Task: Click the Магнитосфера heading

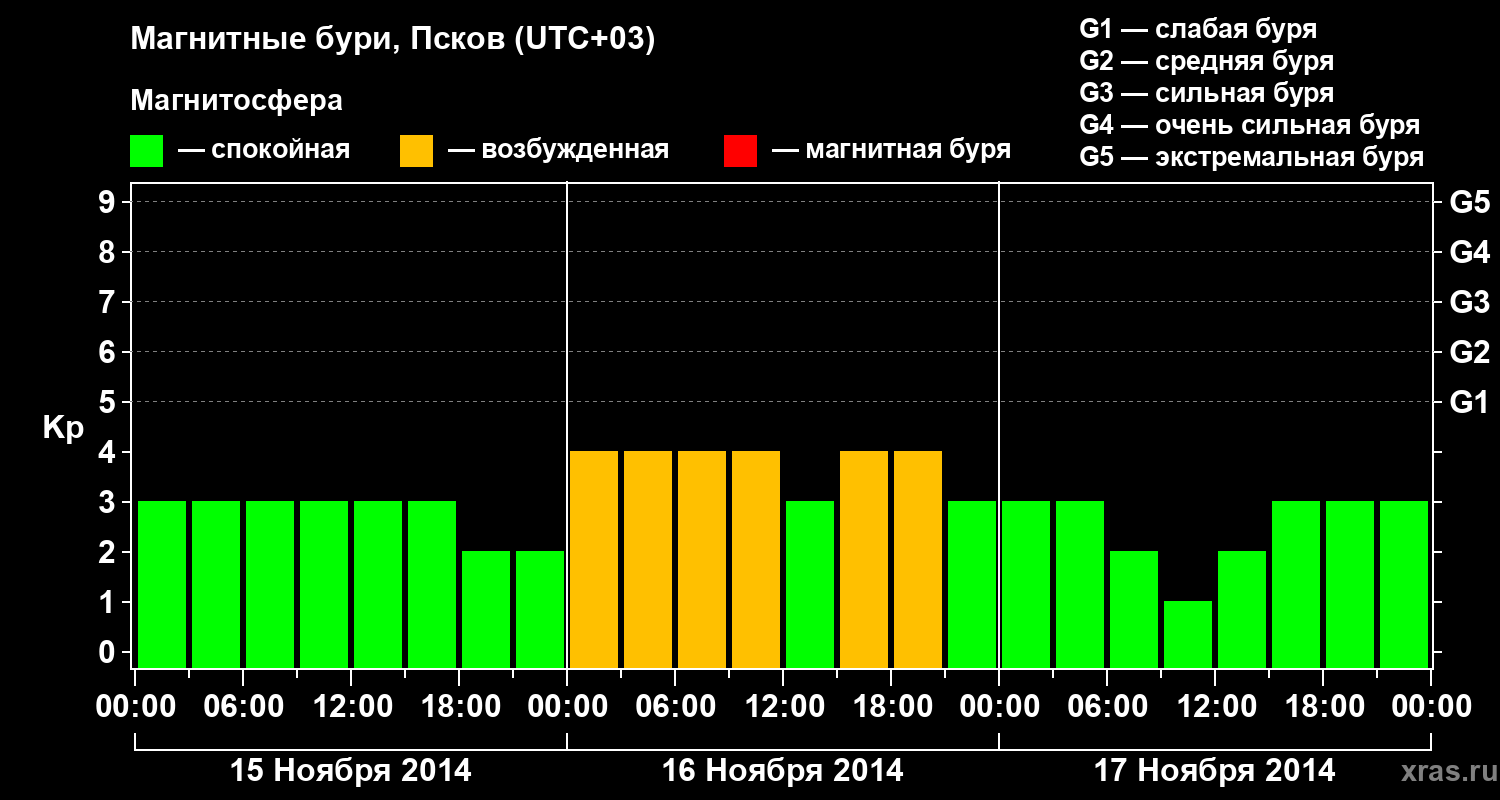Action: tap(236, 101)
